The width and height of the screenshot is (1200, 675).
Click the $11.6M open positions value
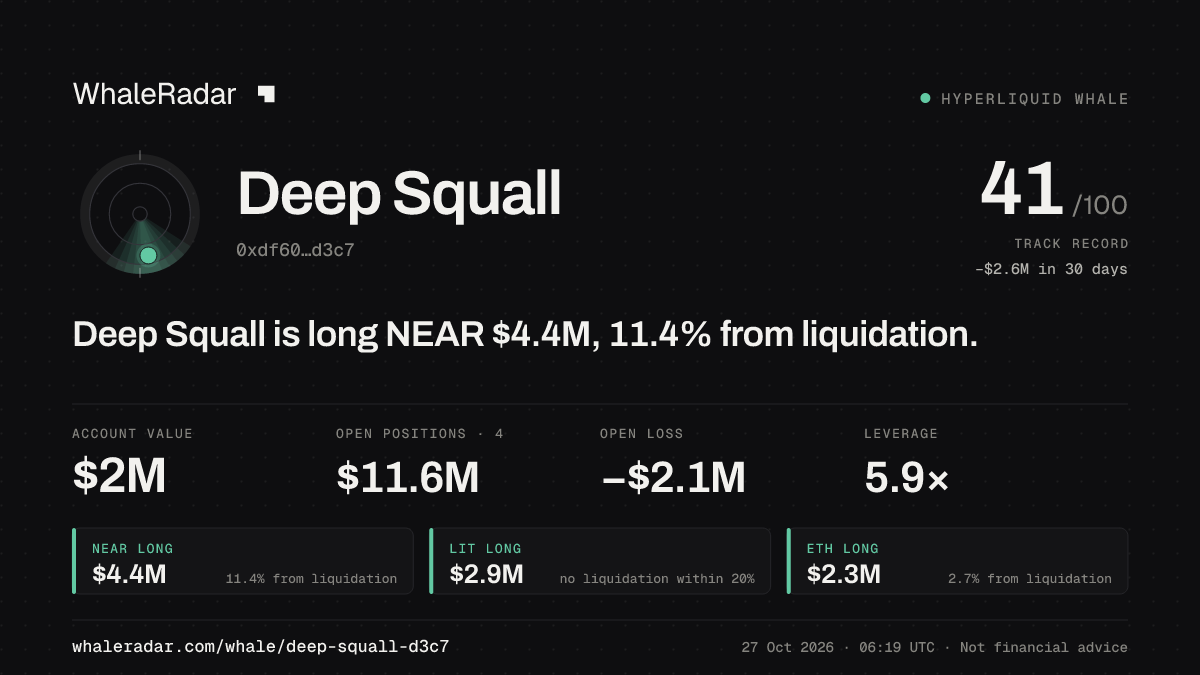tap(408, 477)
